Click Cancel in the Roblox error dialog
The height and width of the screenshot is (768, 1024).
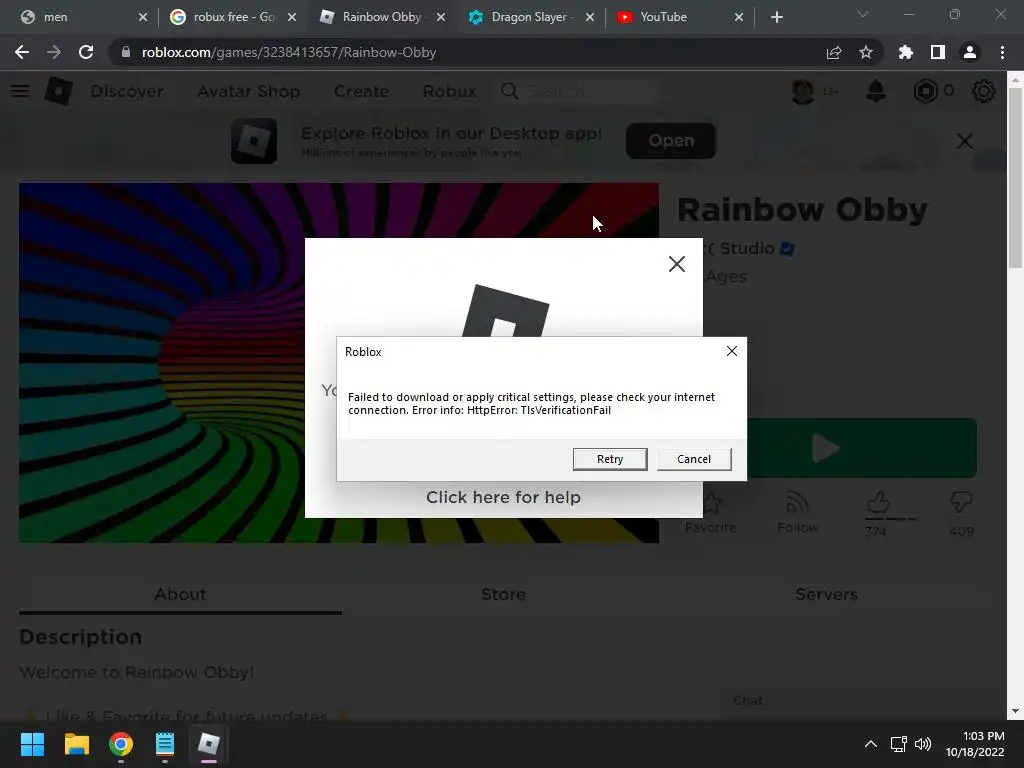694,459
